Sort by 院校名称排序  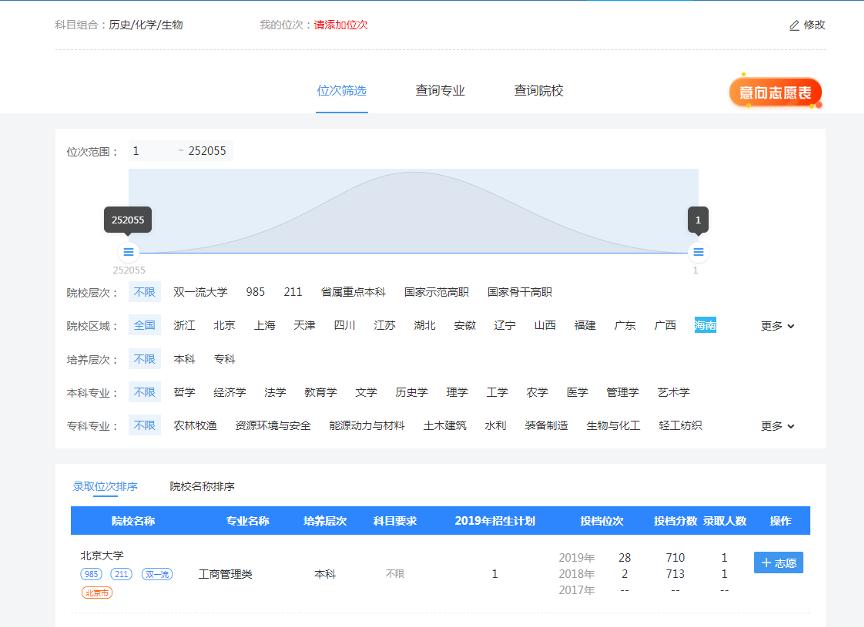202,487
